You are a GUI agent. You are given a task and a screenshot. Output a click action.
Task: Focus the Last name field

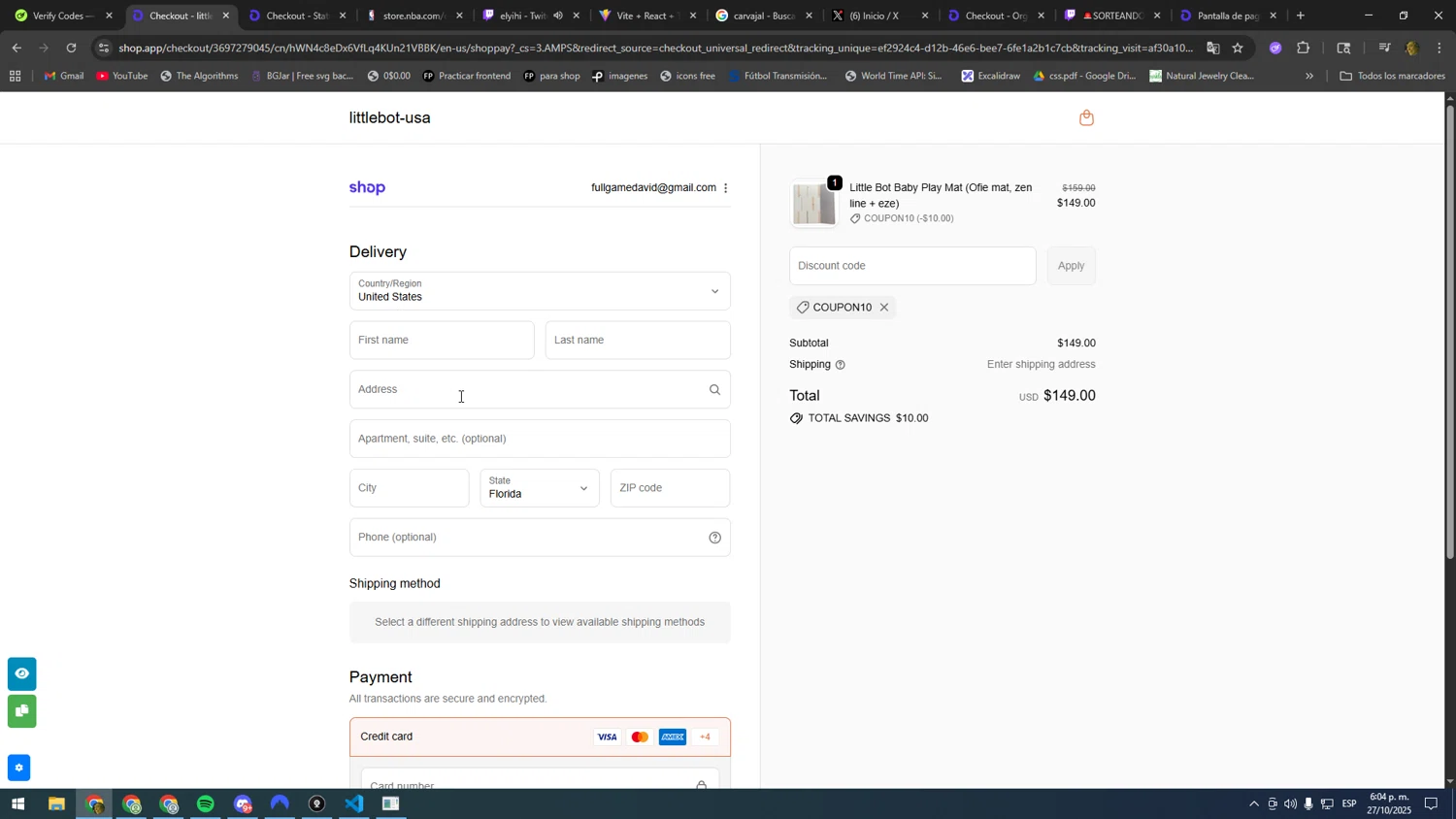pos(638,341)
